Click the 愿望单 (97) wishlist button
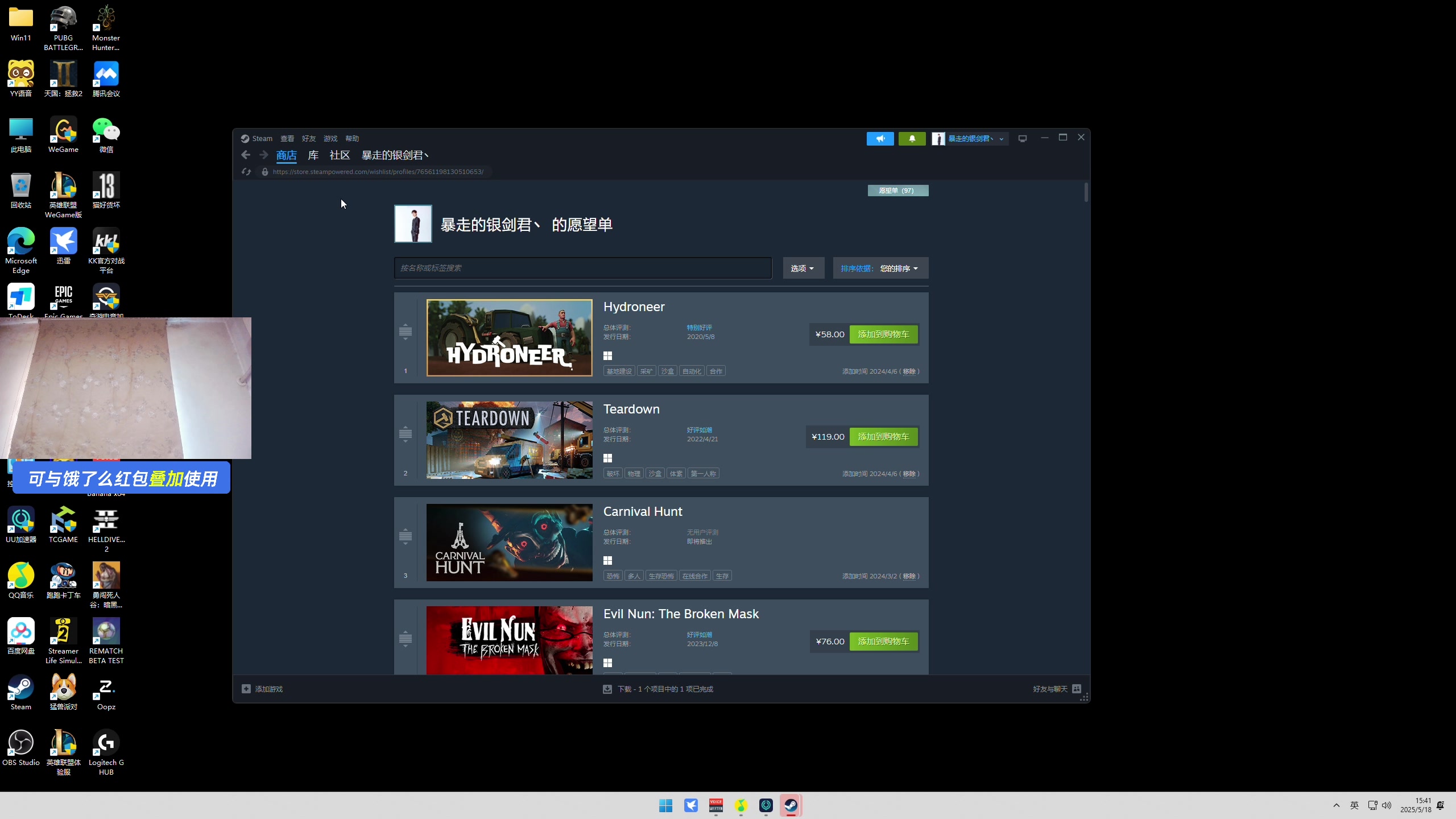 (898, 191)
